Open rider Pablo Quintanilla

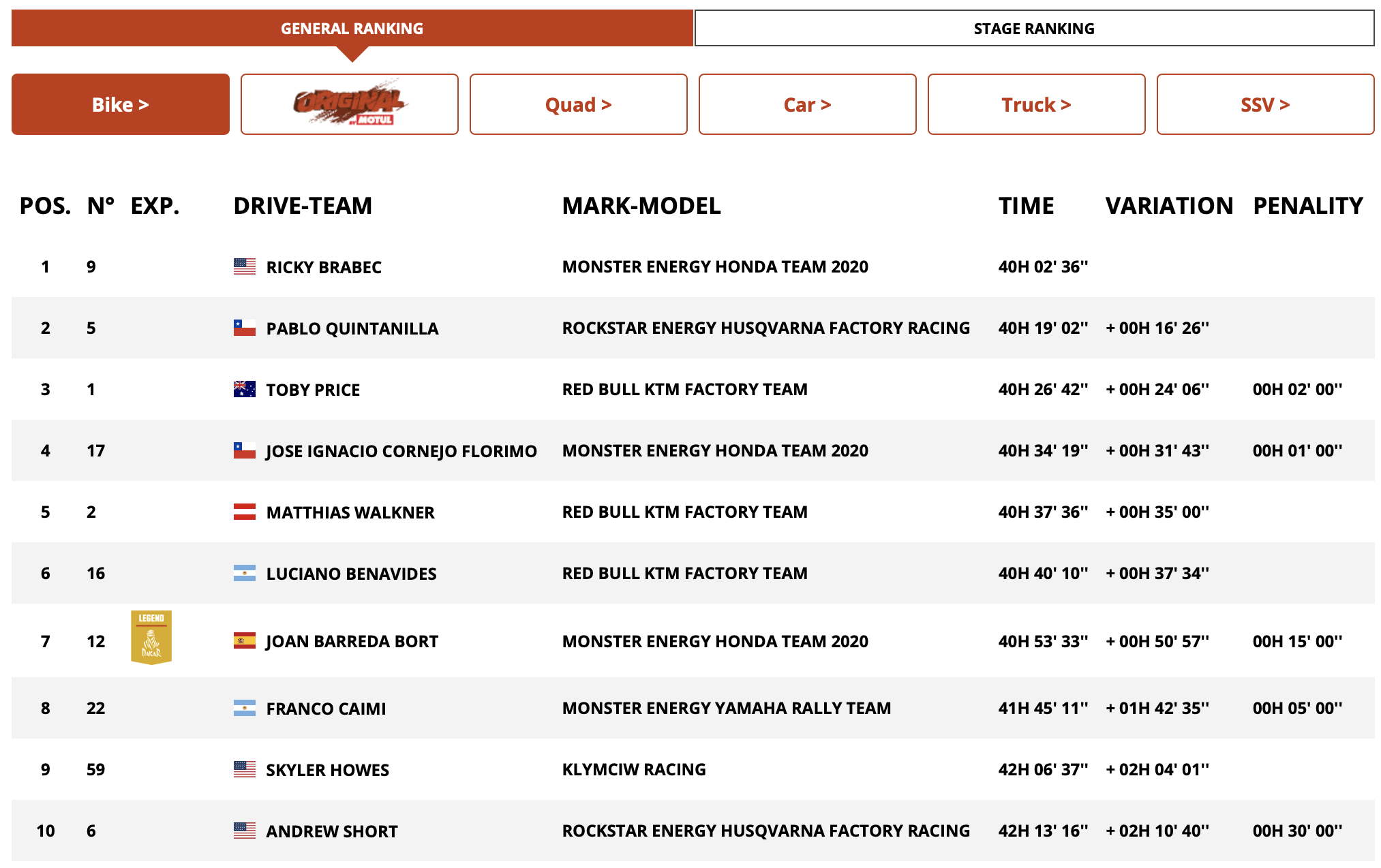[x=352, y=328]
